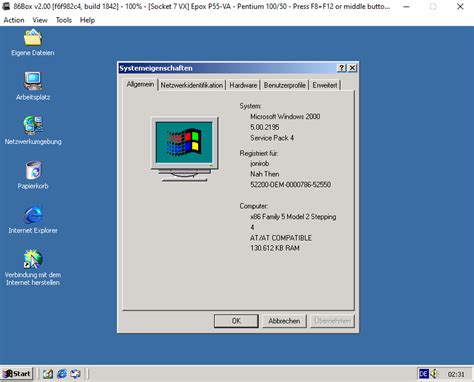Click the 86Box title bar app icon

(x=6, y=6)
